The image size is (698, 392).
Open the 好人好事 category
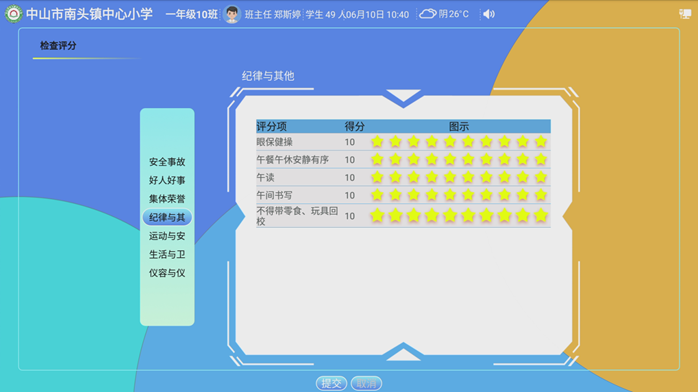(x=167, y=180)
